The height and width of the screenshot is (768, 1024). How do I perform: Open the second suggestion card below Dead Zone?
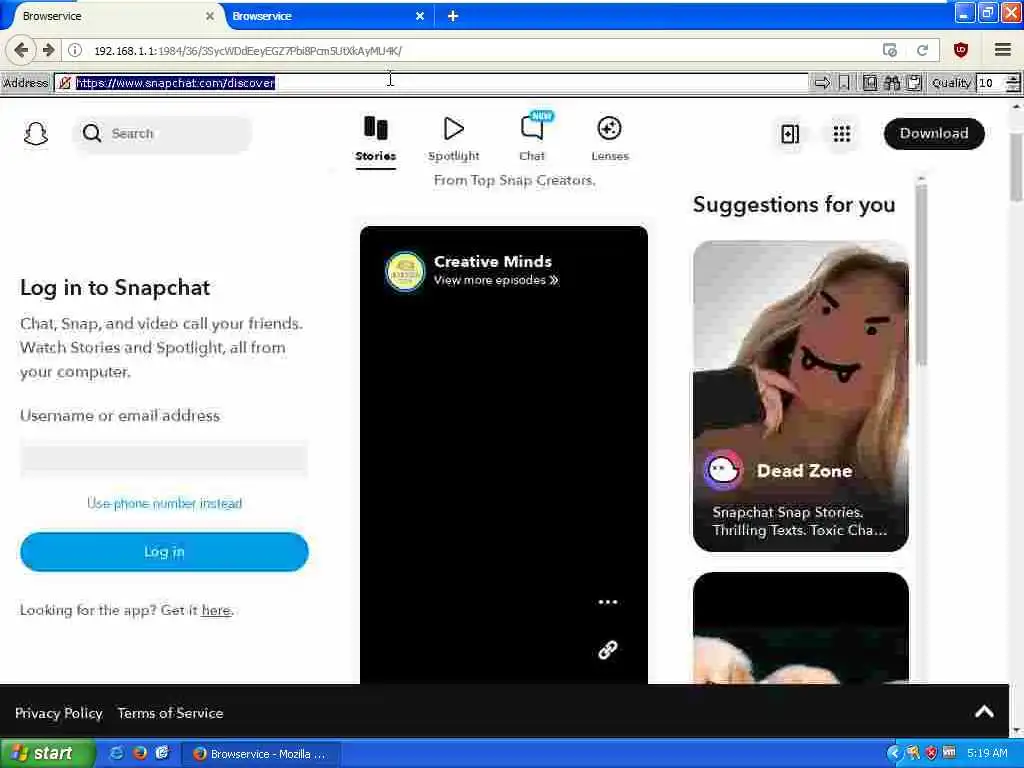801,628
